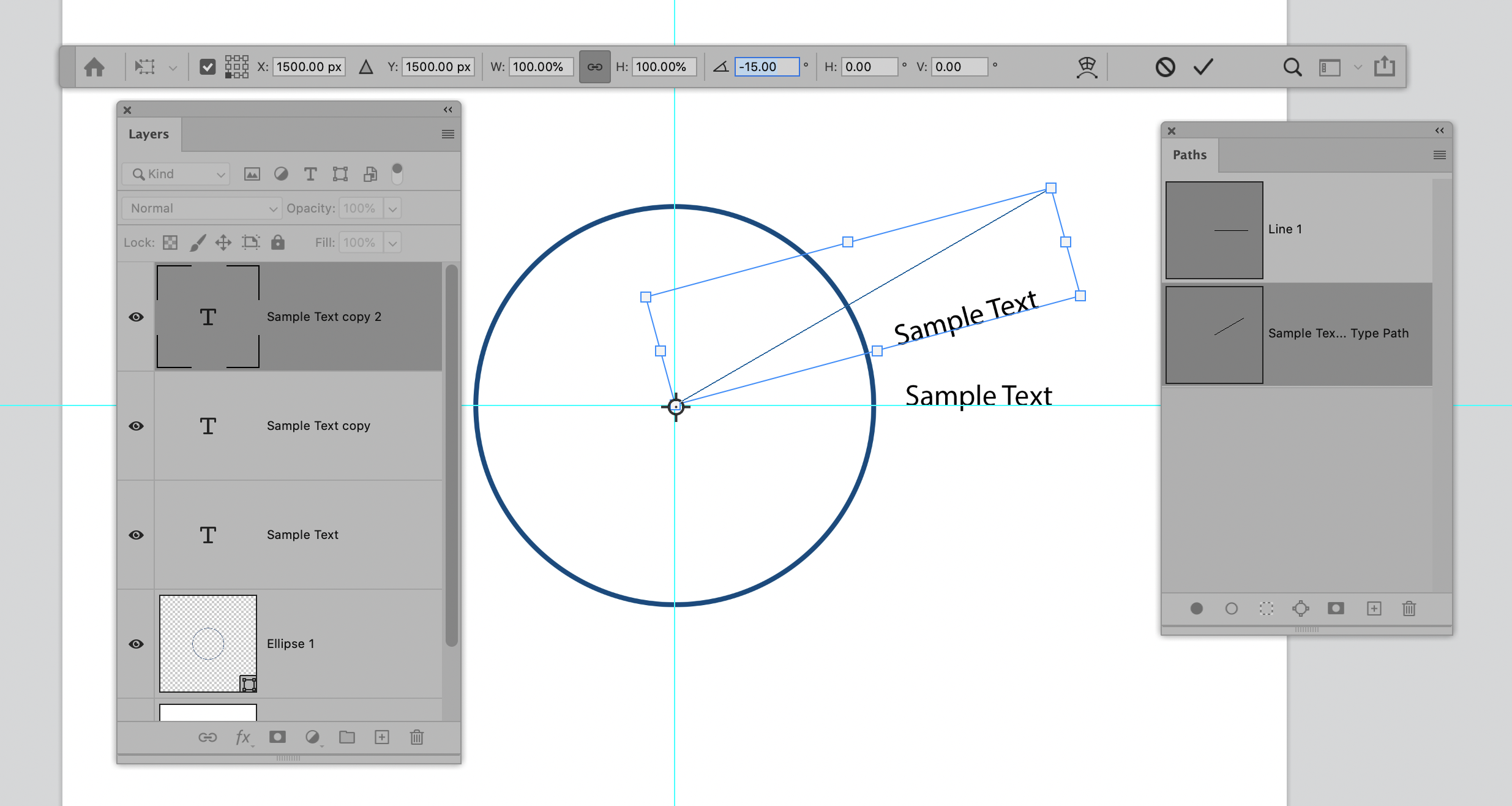Hide the Sample Text copy layer
Image resolution: width=1512 pixels, height=806 pixels.
[x=136, y=426]
